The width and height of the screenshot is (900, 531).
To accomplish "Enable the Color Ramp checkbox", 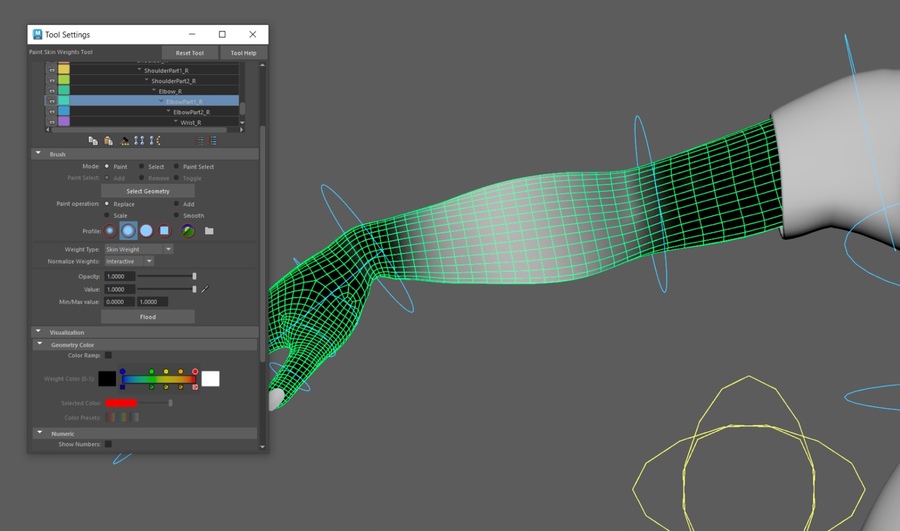I will coord(108,355).
